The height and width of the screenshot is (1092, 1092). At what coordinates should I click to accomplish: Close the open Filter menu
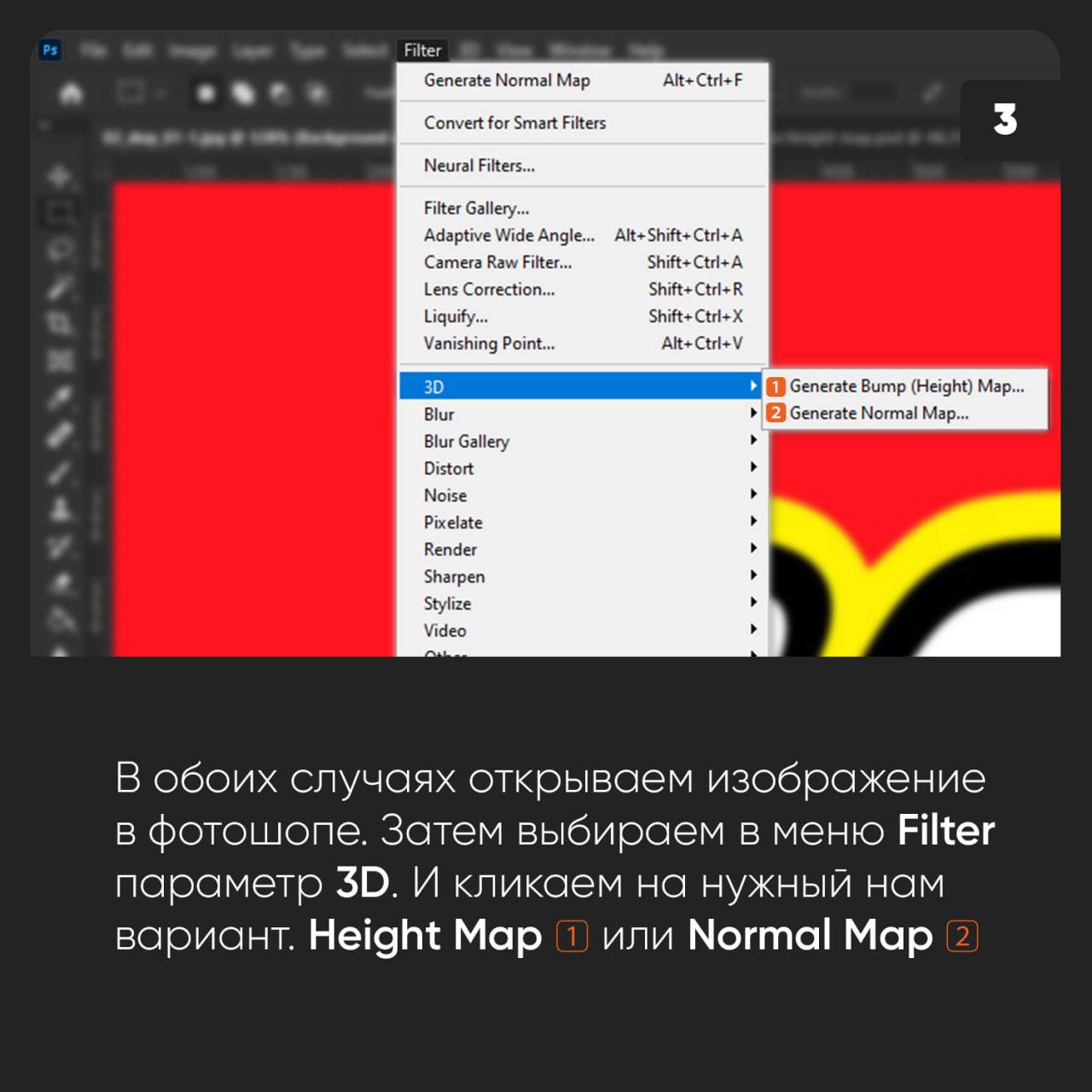coord(422,50)
